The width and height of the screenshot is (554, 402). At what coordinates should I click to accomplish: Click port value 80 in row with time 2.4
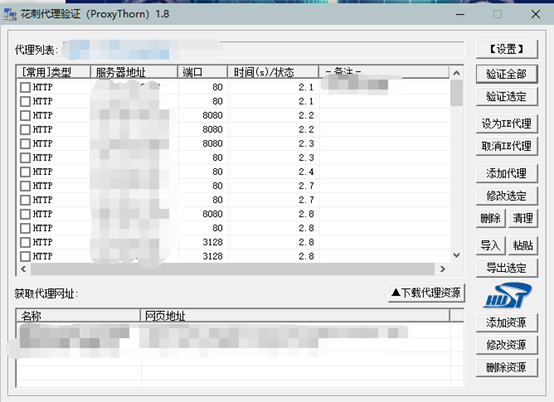[x=217, y=172]
